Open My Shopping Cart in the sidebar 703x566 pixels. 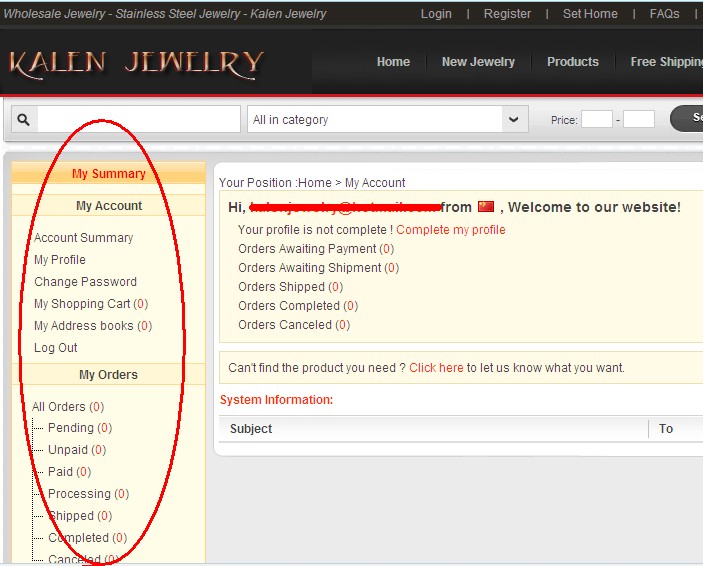(91, 304)
